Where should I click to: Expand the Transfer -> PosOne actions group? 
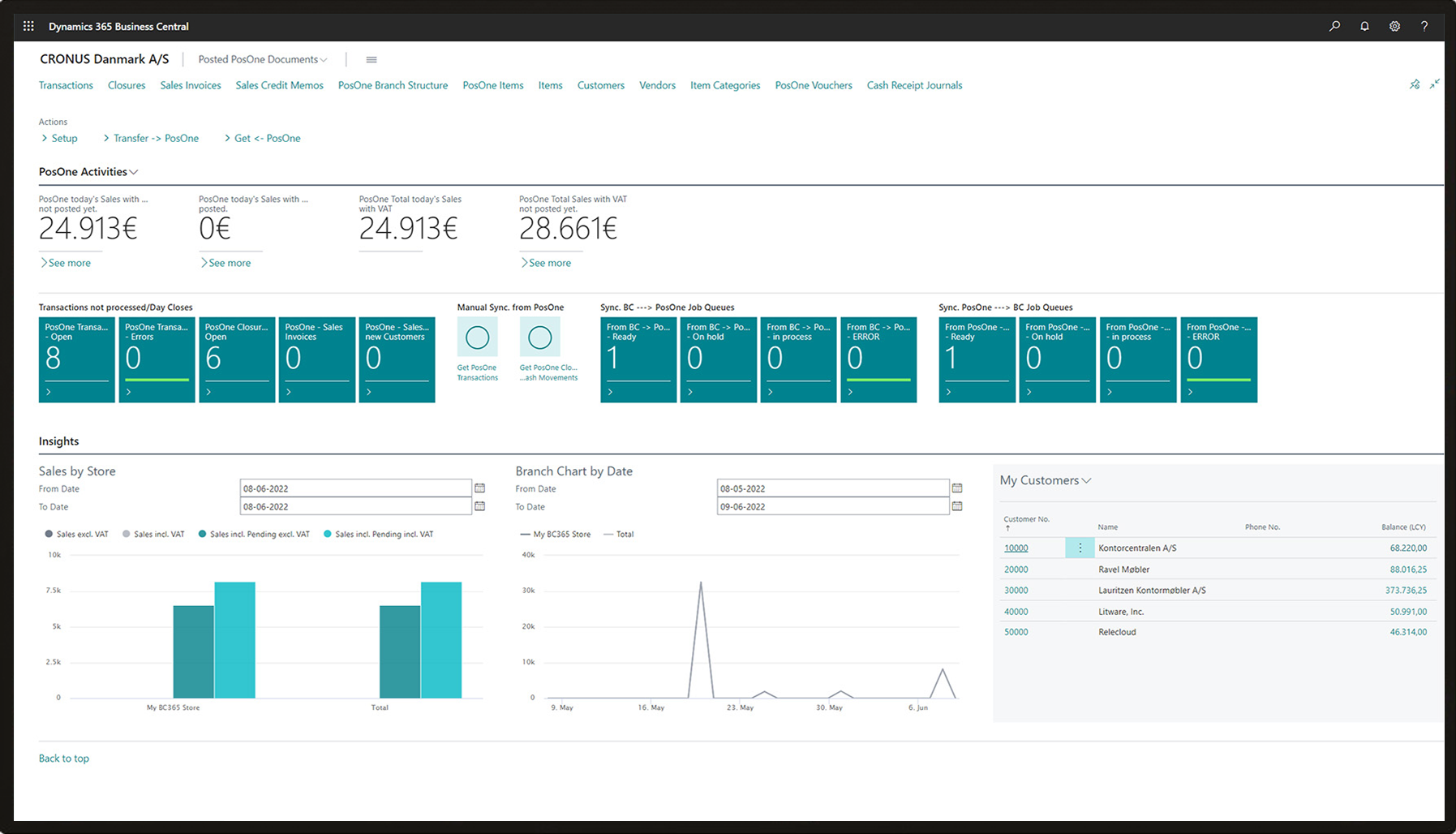152,138
